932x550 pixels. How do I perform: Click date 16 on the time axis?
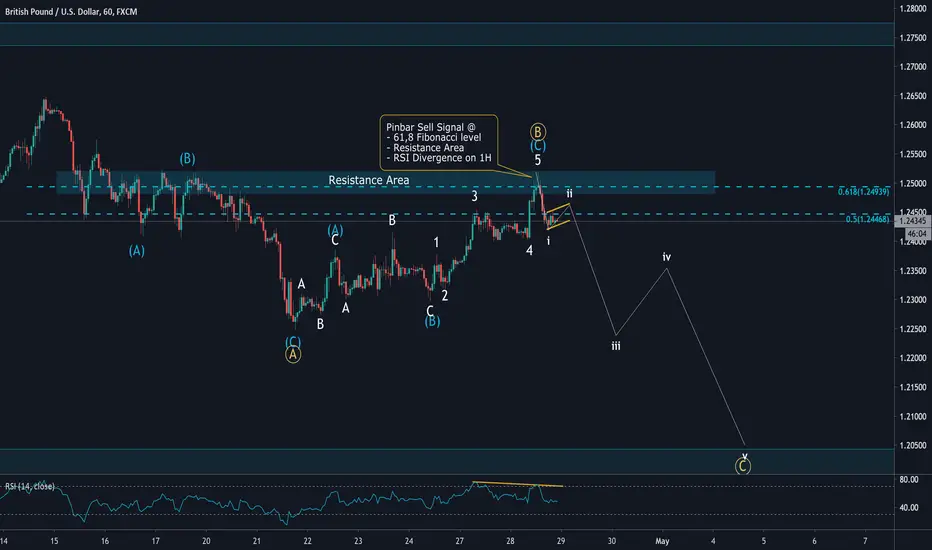[105, 542]
